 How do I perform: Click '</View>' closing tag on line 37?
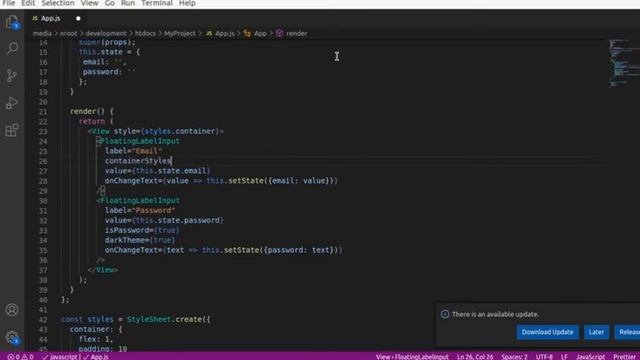click(103, 270)
